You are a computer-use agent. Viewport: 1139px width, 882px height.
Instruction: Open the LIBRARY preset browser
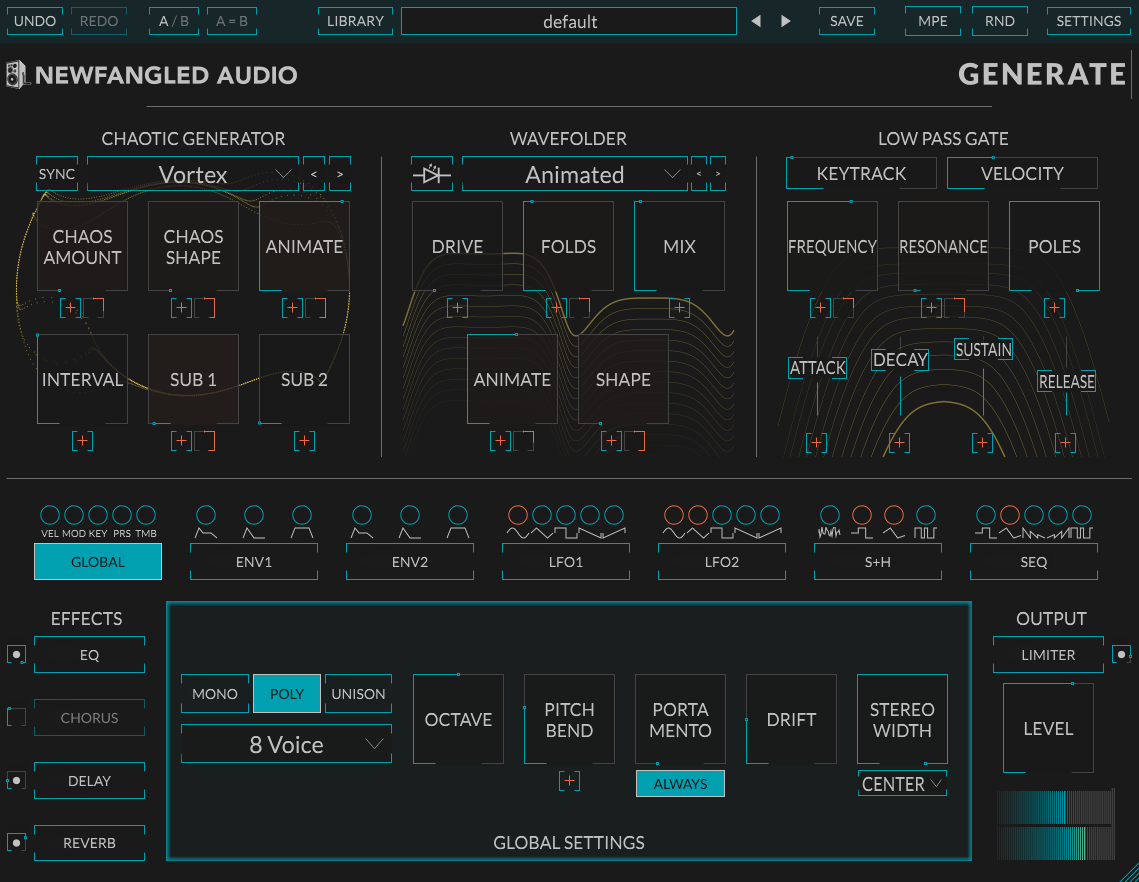pyautogui.click(x=355, y=20)
